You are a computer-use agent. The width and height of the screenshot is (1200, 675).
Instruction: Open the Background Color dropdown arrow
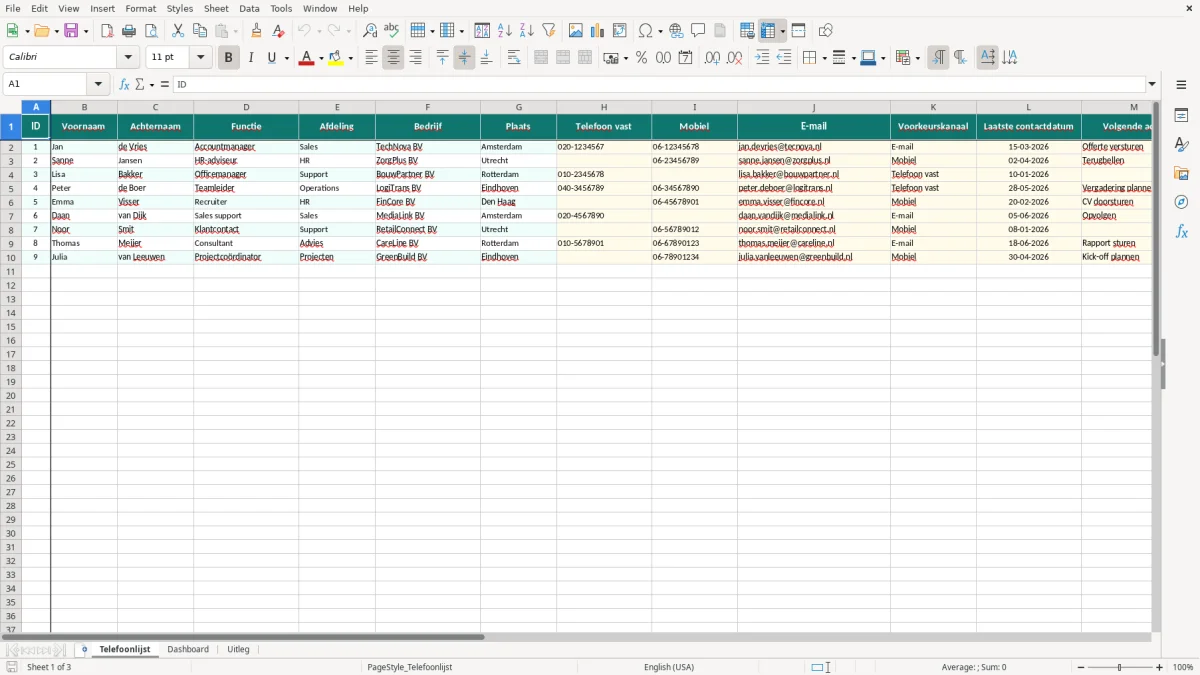[351, 58]
